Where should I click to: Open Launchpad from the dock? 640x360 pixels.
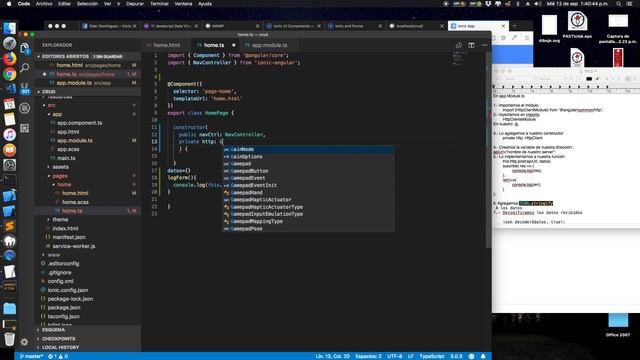9,44
